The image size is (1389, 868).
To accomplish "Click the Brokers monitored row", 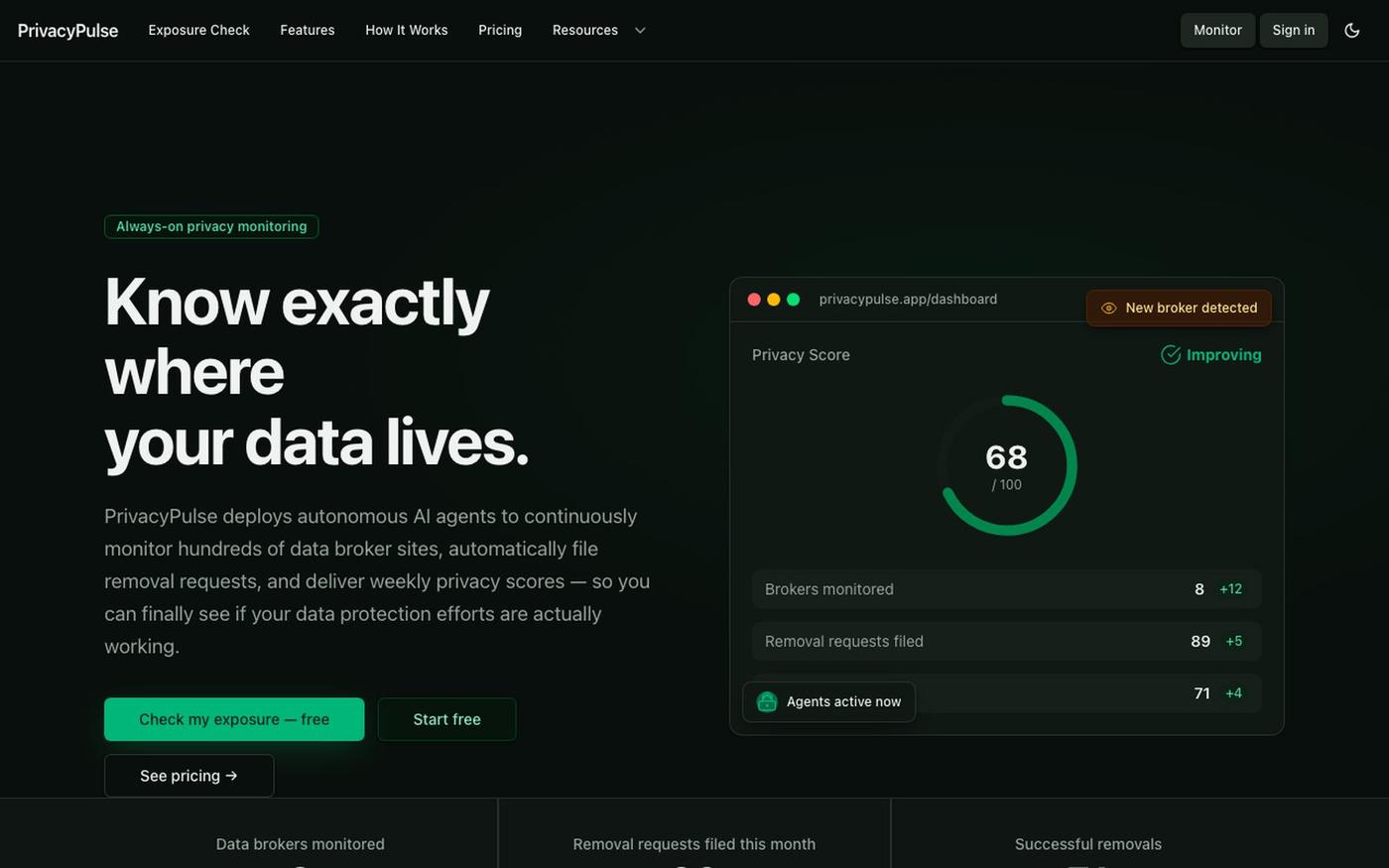I will click(x=1006, y=589).
